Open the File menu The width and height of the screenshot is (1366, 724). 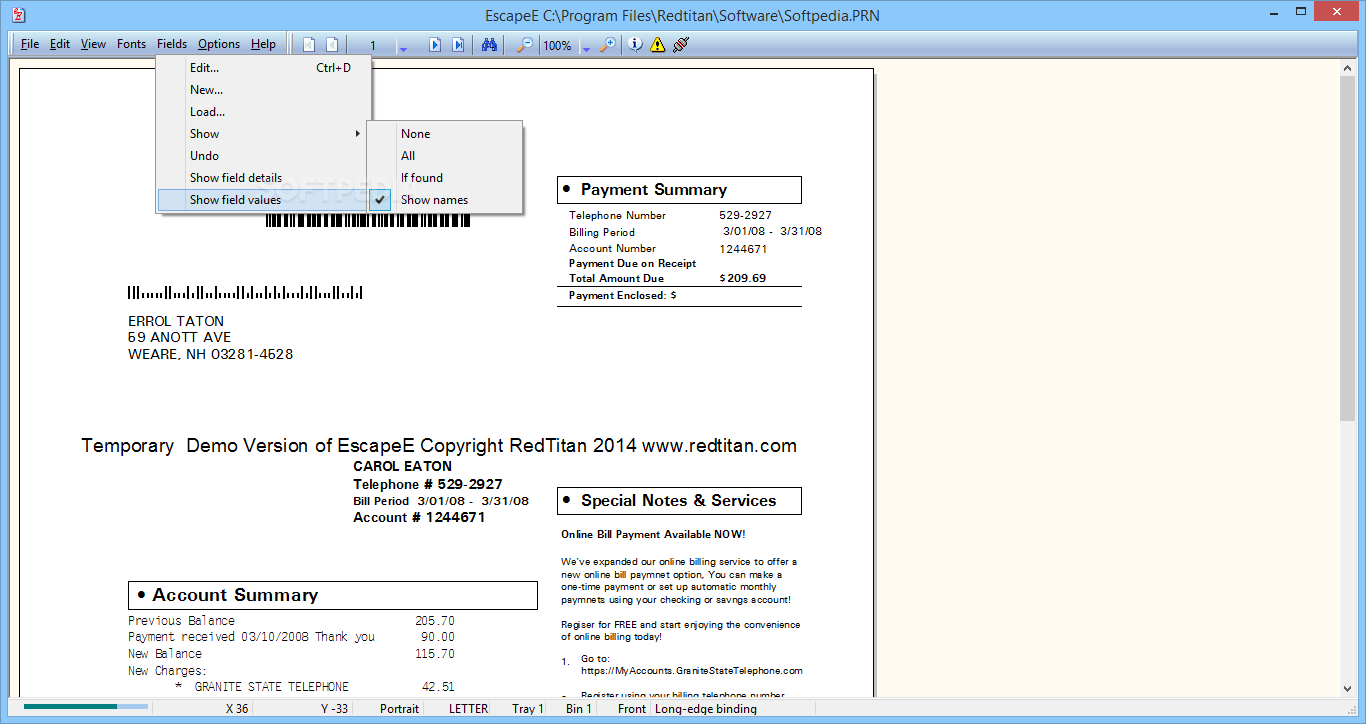click(30, 44)
